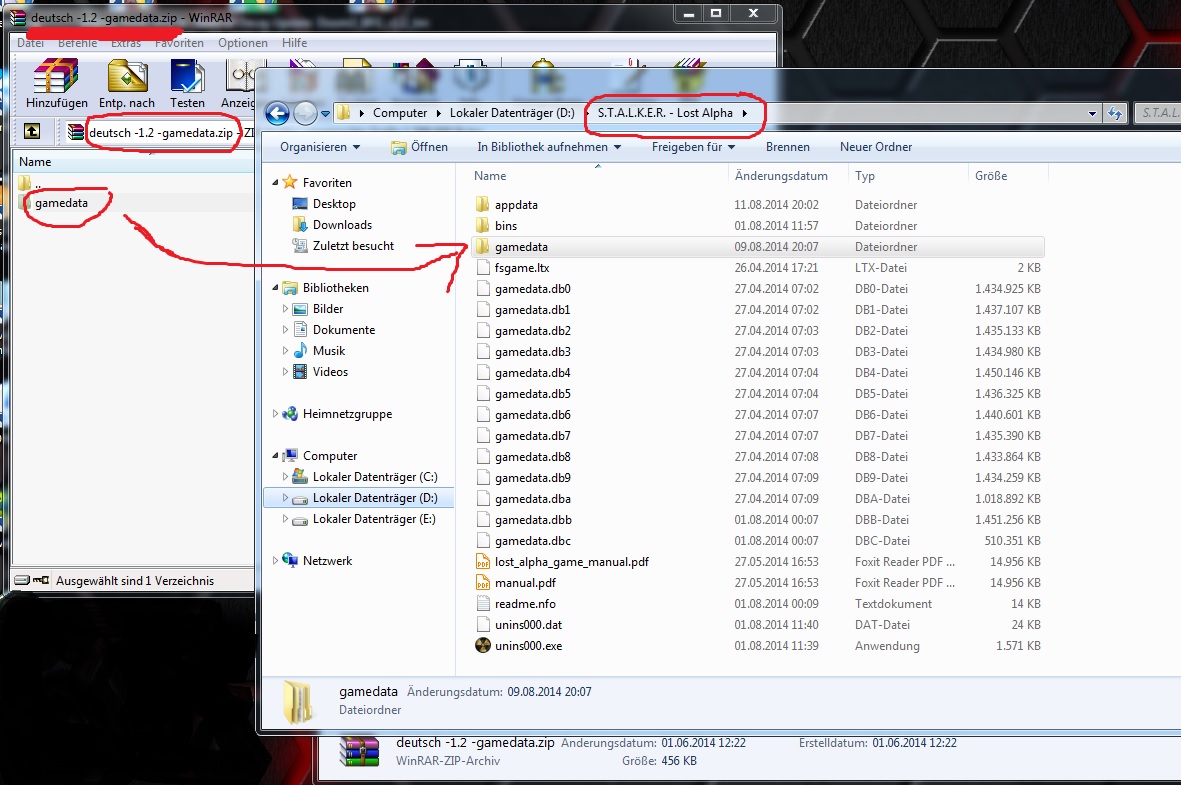The height and width of the screenshot is (785, 1181).
Task: Select lost_alpha_game_manual.pdf icon
Action: (483, 561)
